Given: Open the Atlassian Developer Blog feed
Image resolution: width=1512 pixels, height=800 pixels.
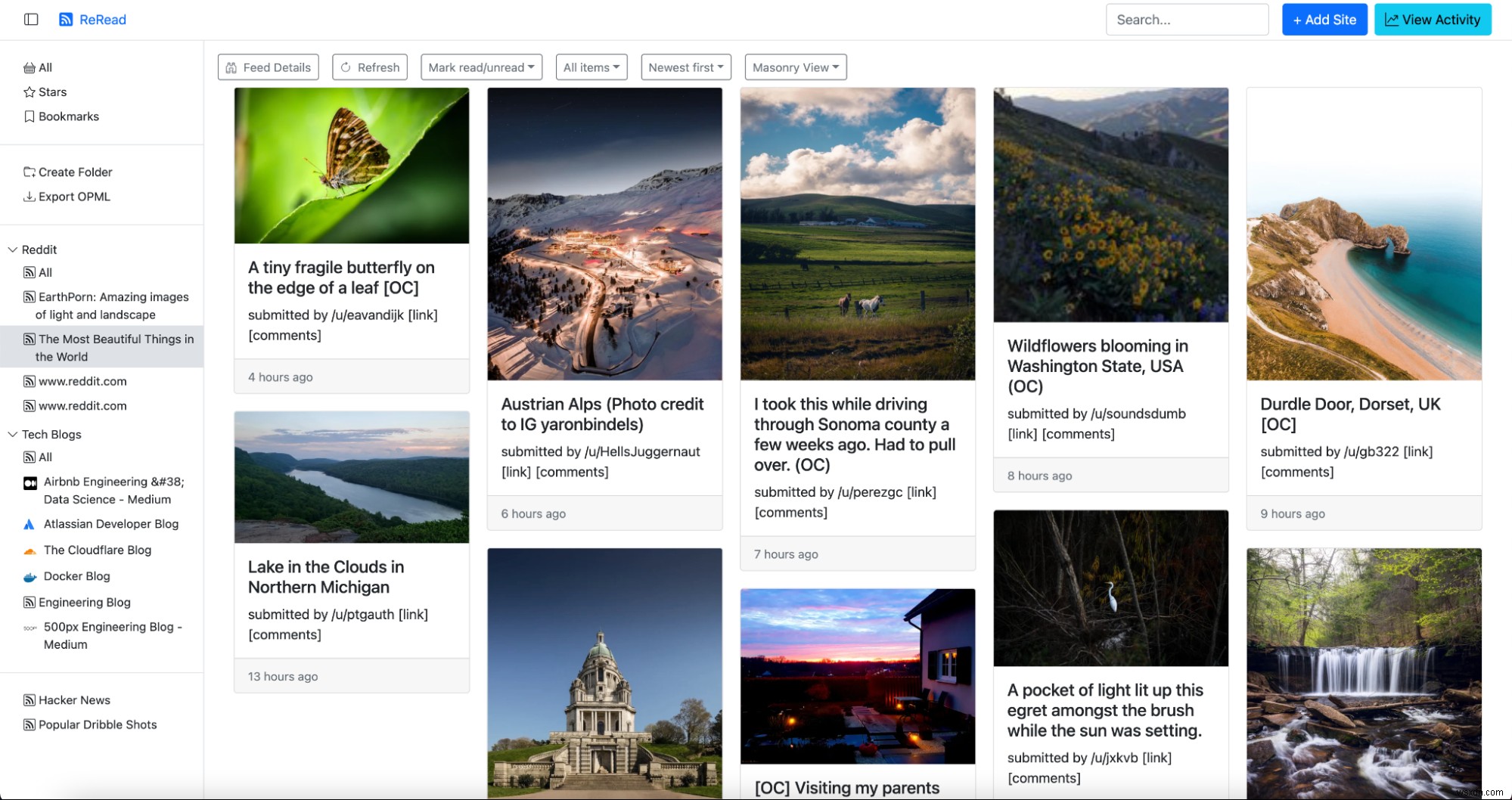Looking at the screenshot, I should 111,525.
